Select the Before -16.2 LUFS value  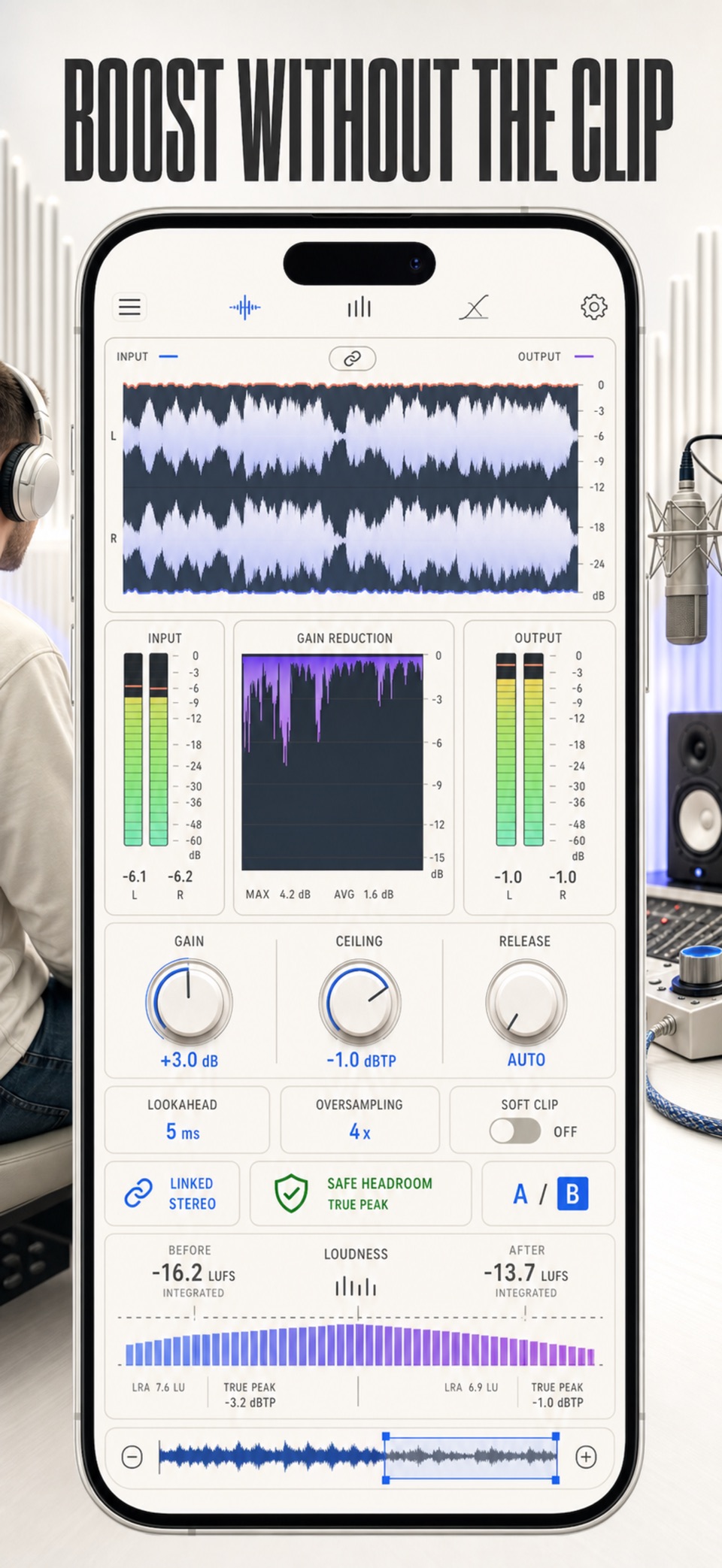click(193, 1273)
